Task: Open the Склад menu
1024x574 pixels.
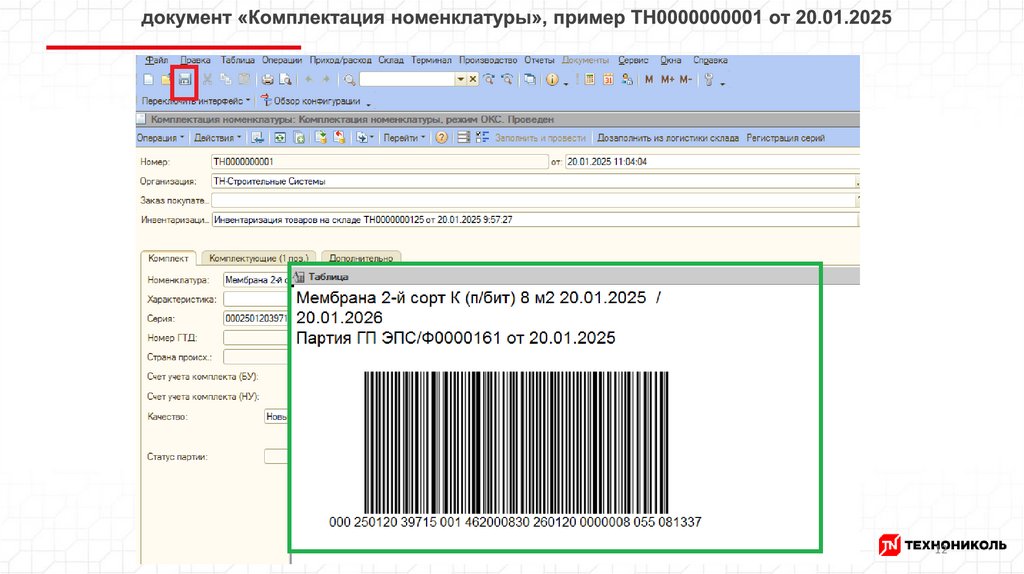Action: (391, 60)
